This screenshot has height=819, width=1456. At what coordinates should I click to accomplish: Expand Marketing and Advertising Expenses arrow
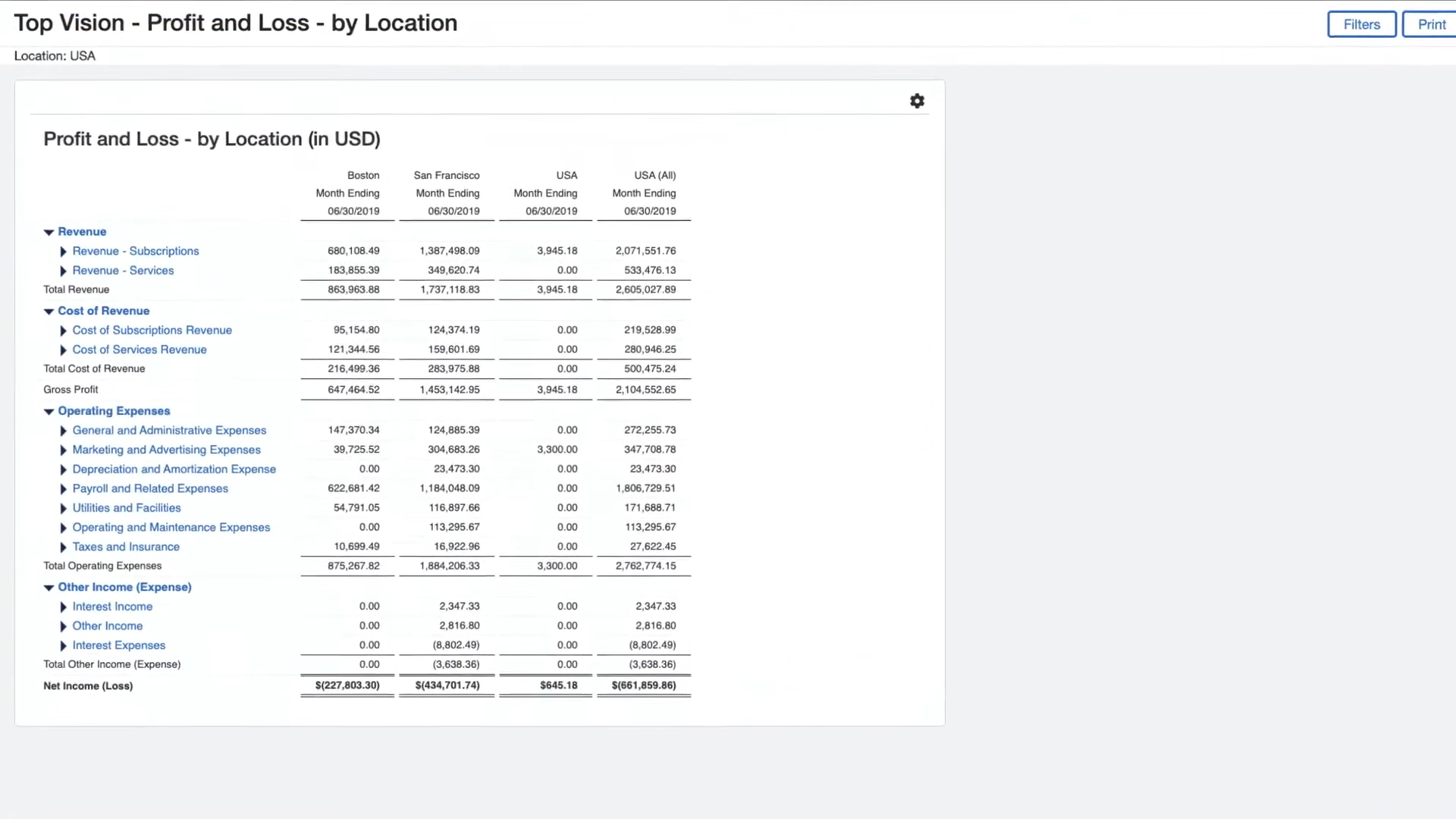(64, 450)
